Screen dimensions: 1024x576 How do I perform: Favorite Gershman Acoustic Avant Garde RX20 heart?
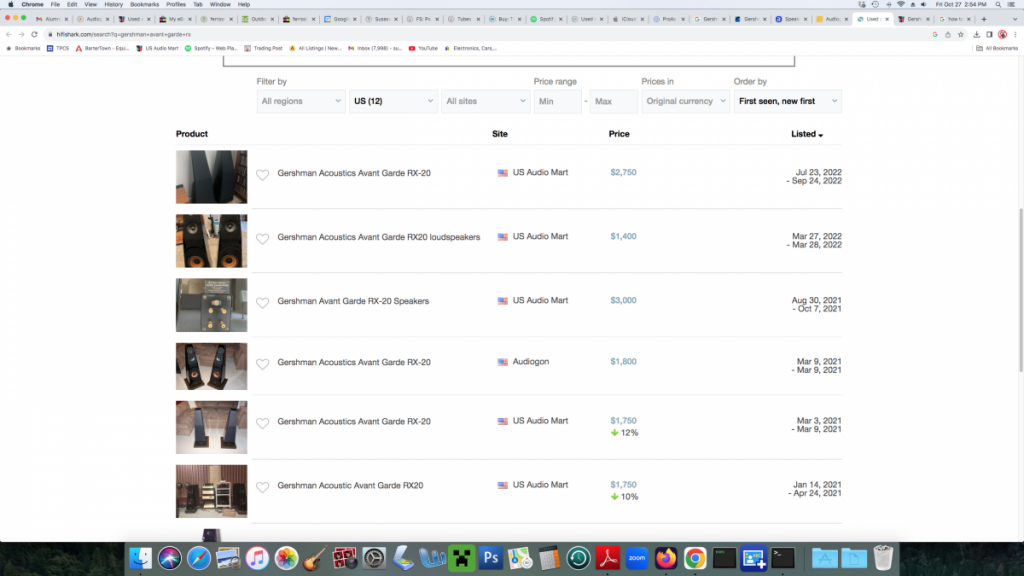[263, 487]
